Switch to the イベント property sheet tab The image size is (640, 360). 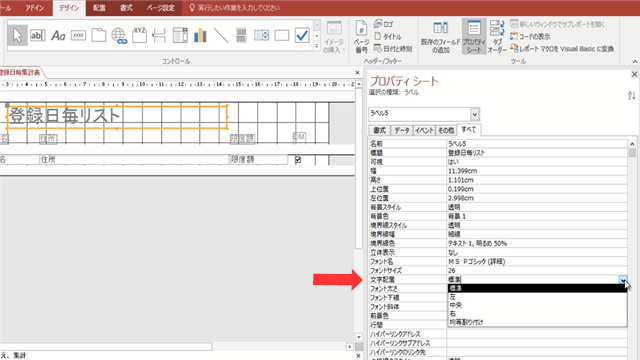tap(424, 130)
